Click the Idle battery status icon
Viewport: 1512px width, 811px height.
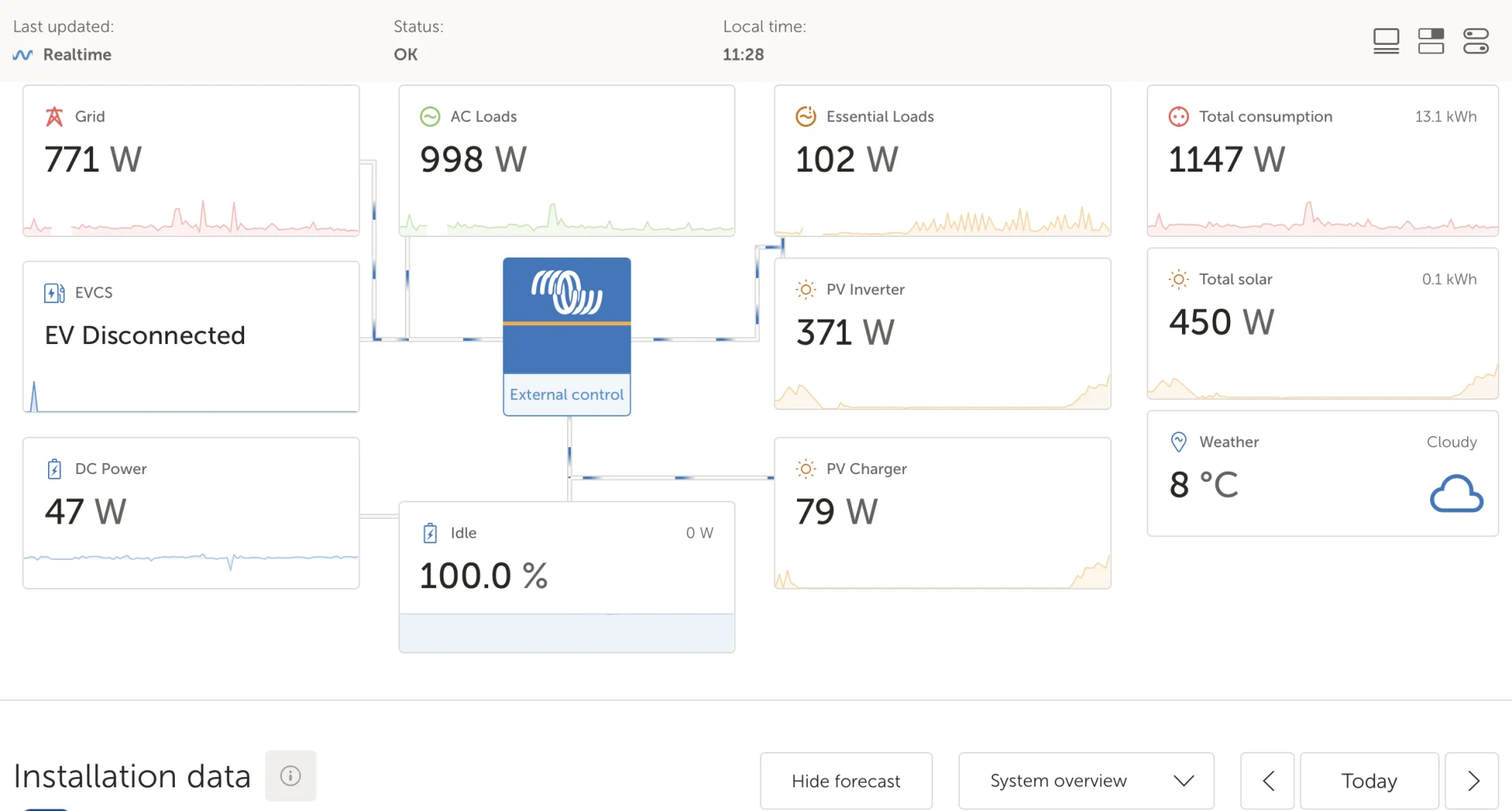click(x=430, y=533)
